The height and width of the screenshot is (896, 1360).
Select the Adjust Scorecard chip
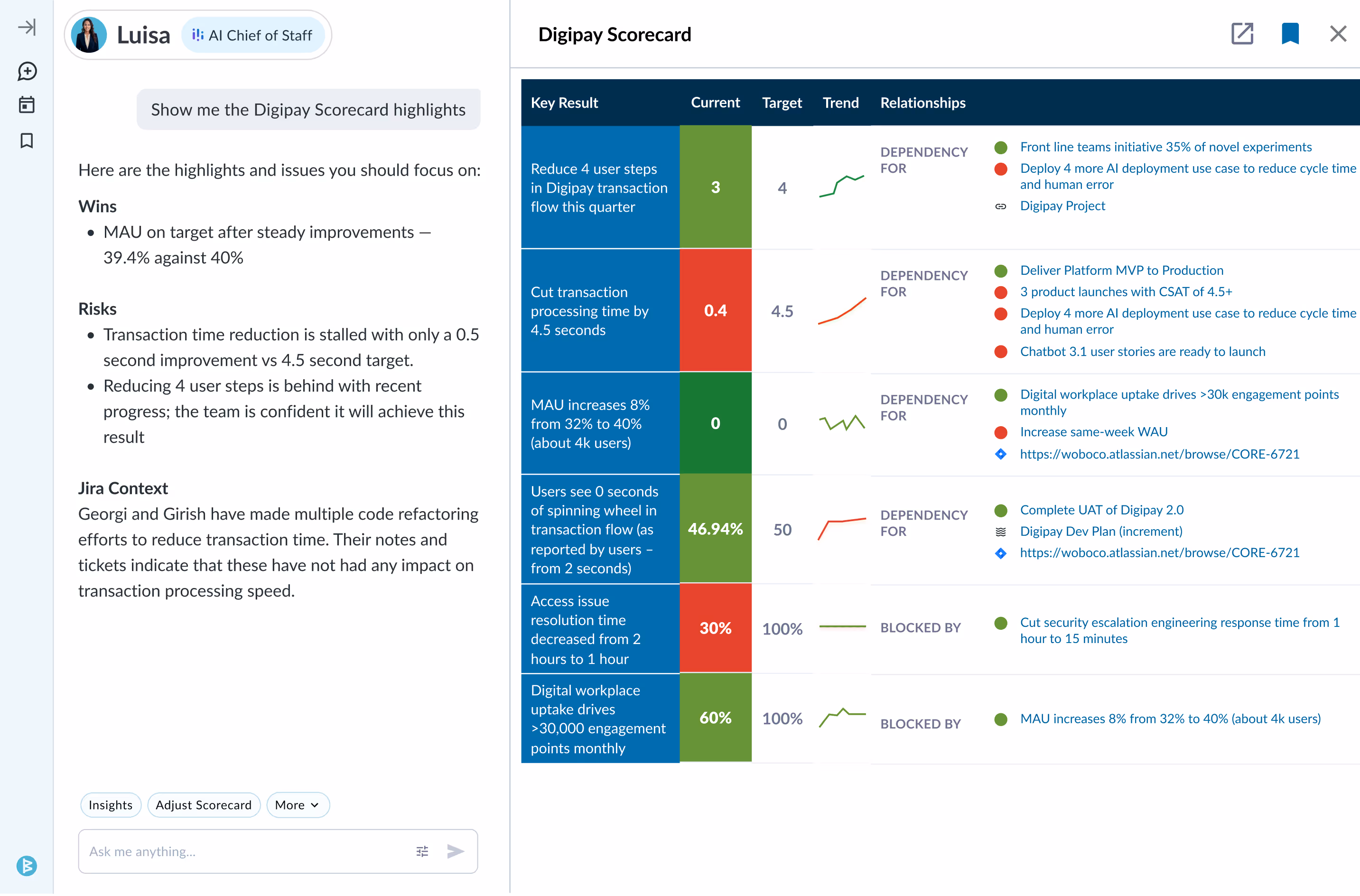pos(204,804)
